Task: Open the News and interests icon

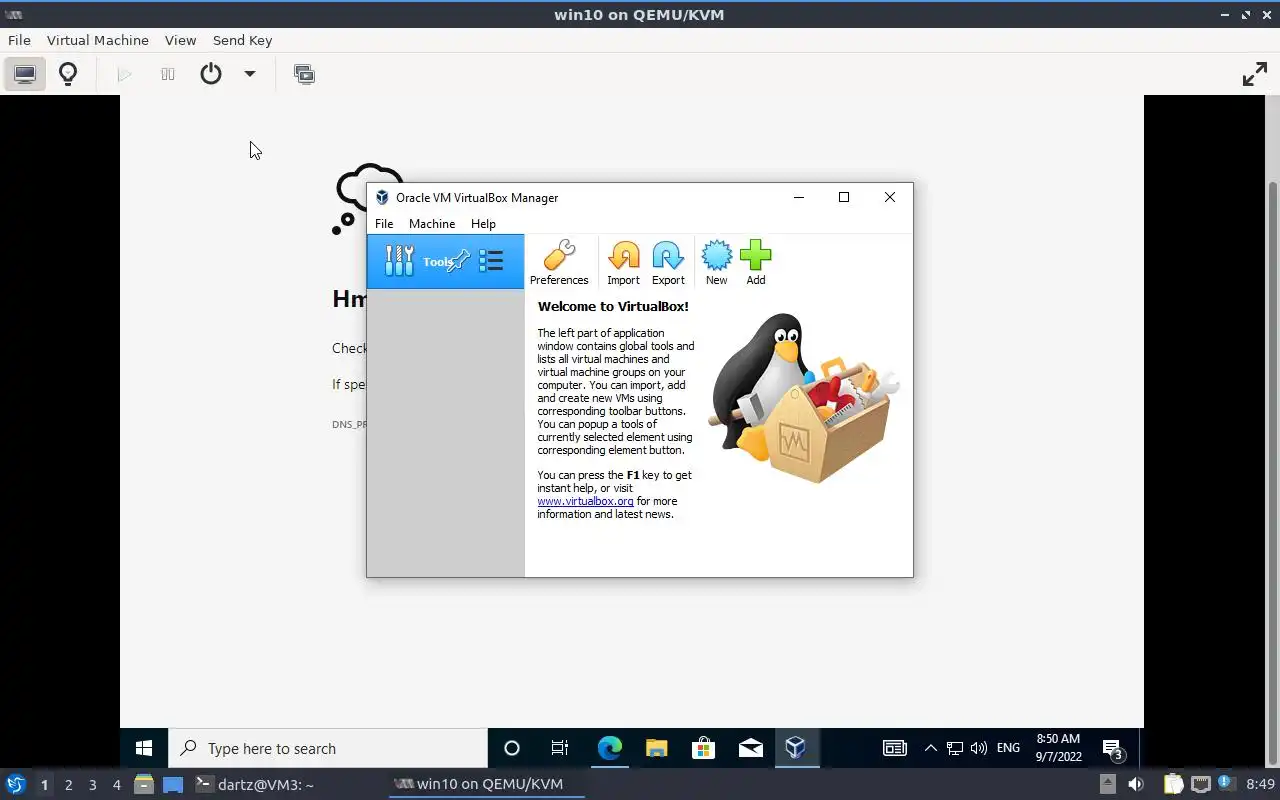Action: [x=894, y=748]
